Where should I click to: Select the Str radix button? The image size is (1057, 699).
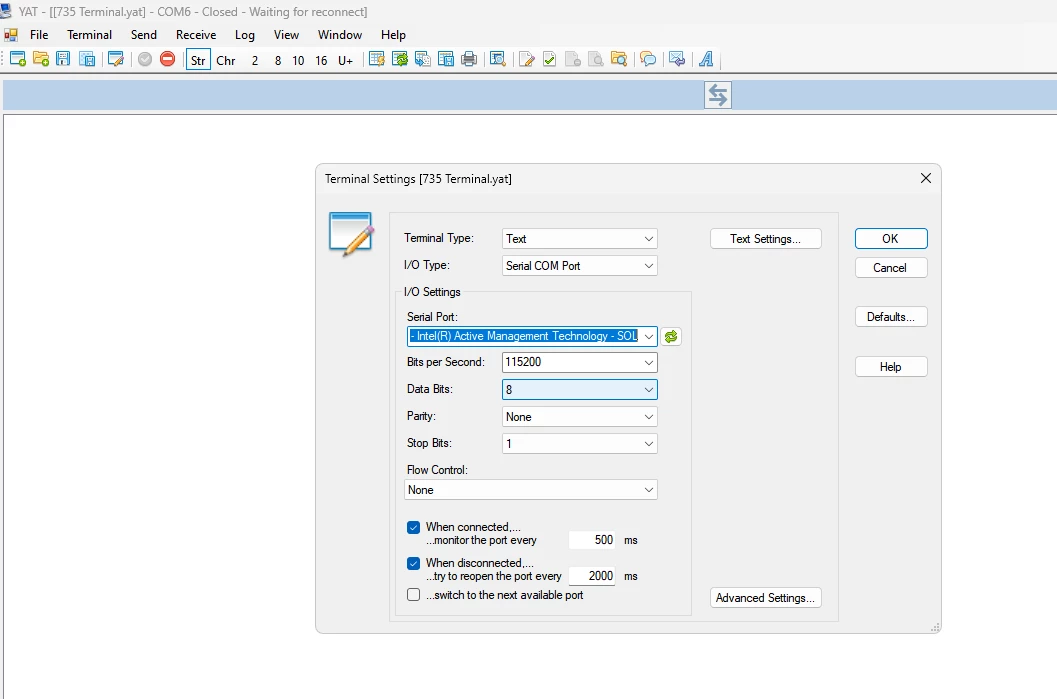click(x=198, y=60)
